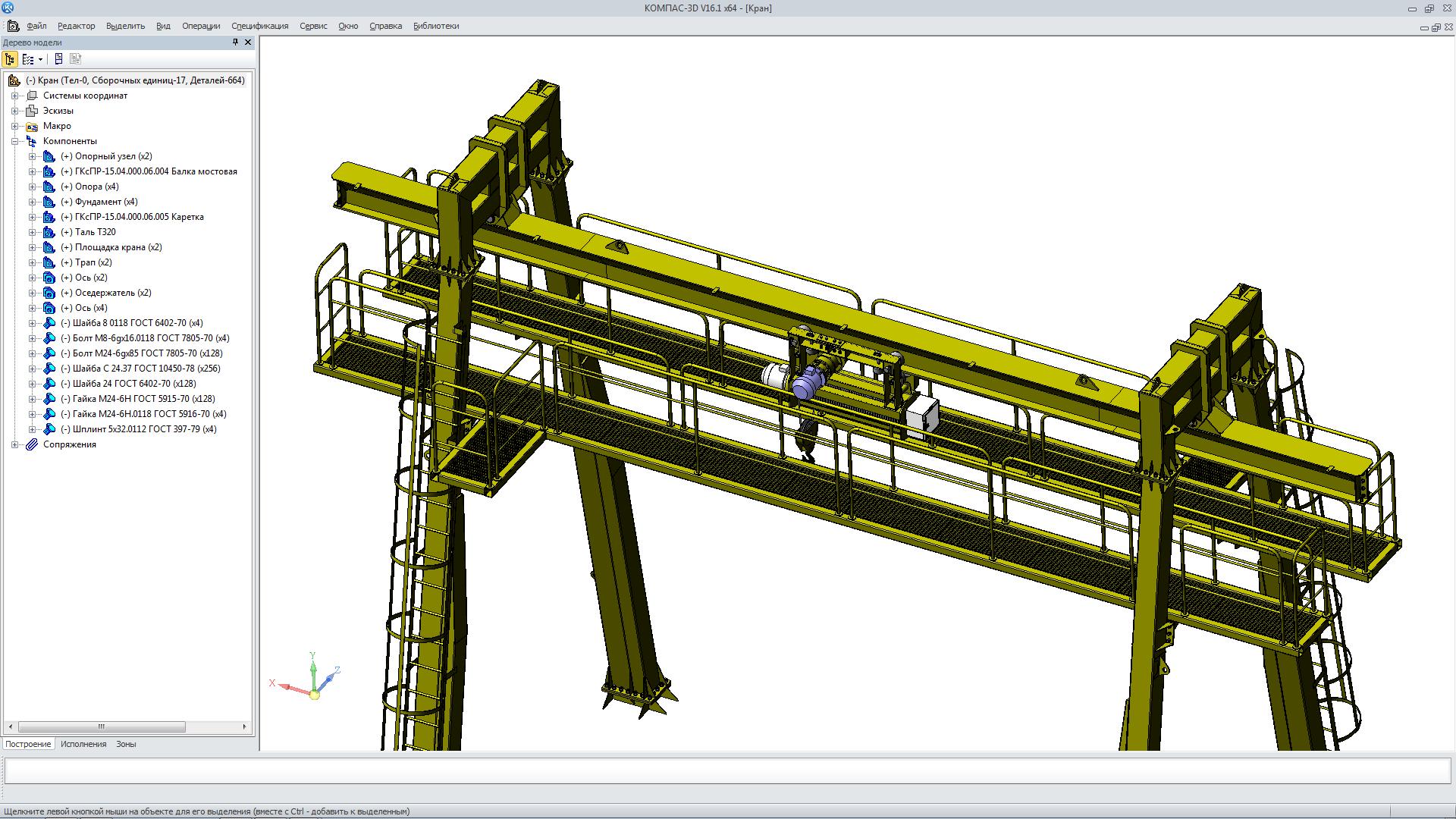This screenshot has width=1456, height=819.
Task: Open the dropdown arrow beside the composition icon
Action: point(40,59)
